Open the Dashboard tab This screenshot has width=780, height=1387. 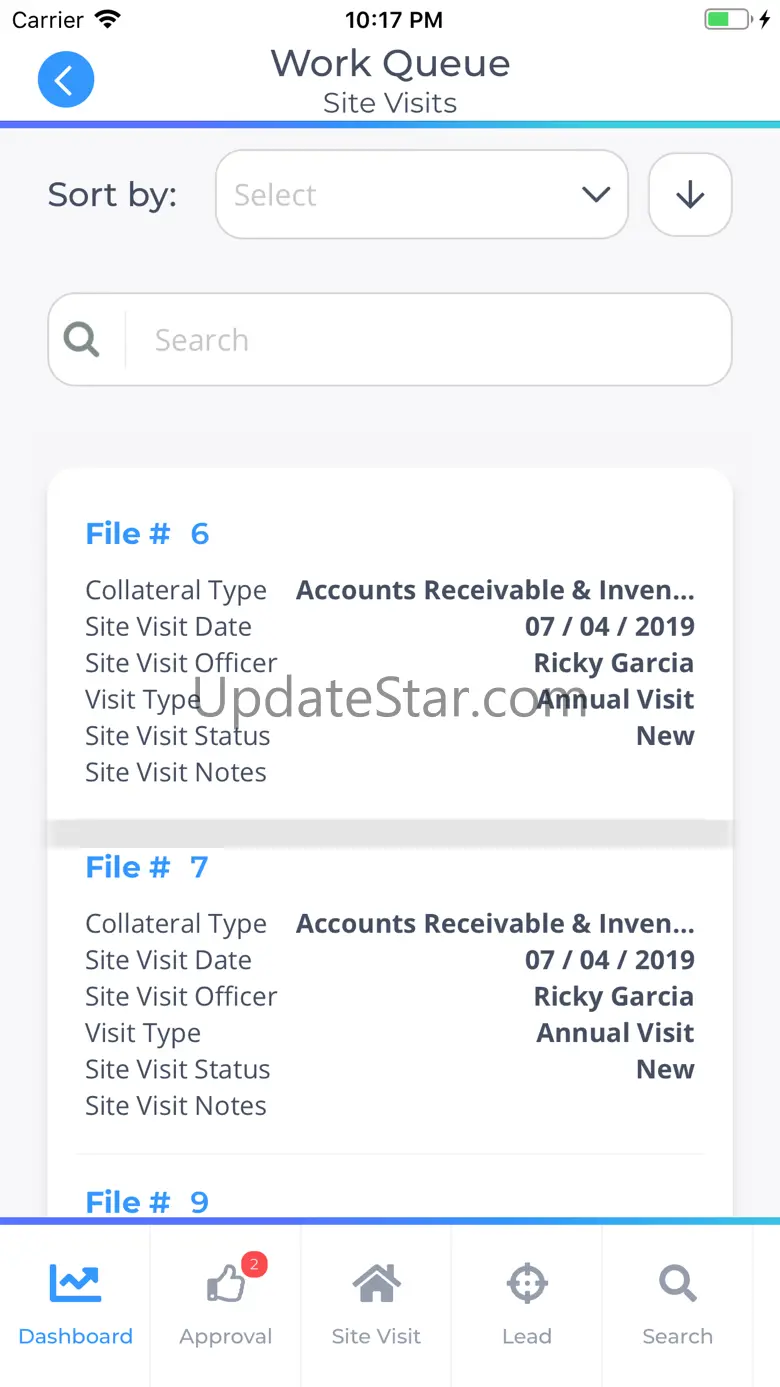tap(75, 1306)
